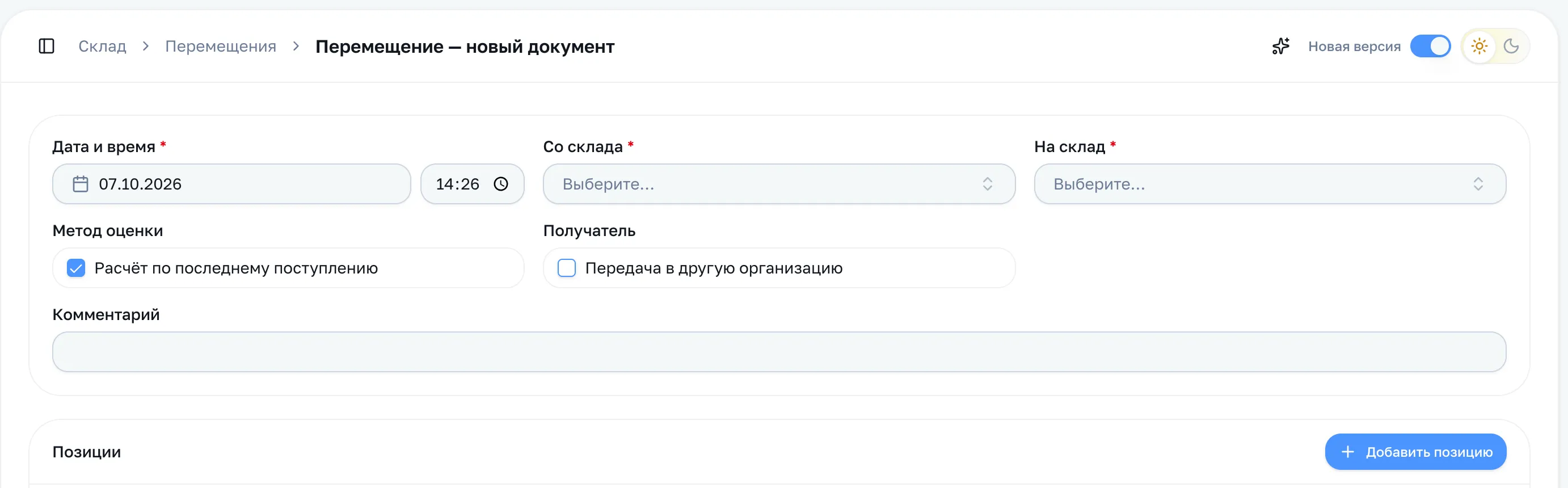This screenshot has width=1568, height=488.
Task: Click Добавить позицию button
Action: [x=1415, y=452]
